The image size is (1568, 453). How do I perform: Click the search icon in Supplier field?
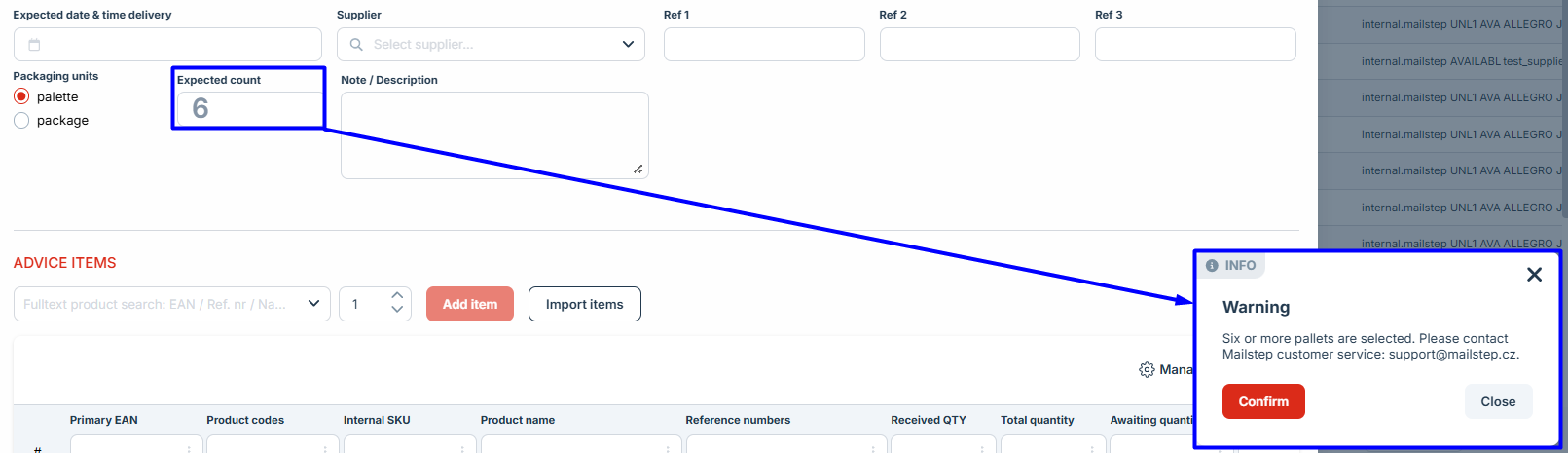click(356, 45)
